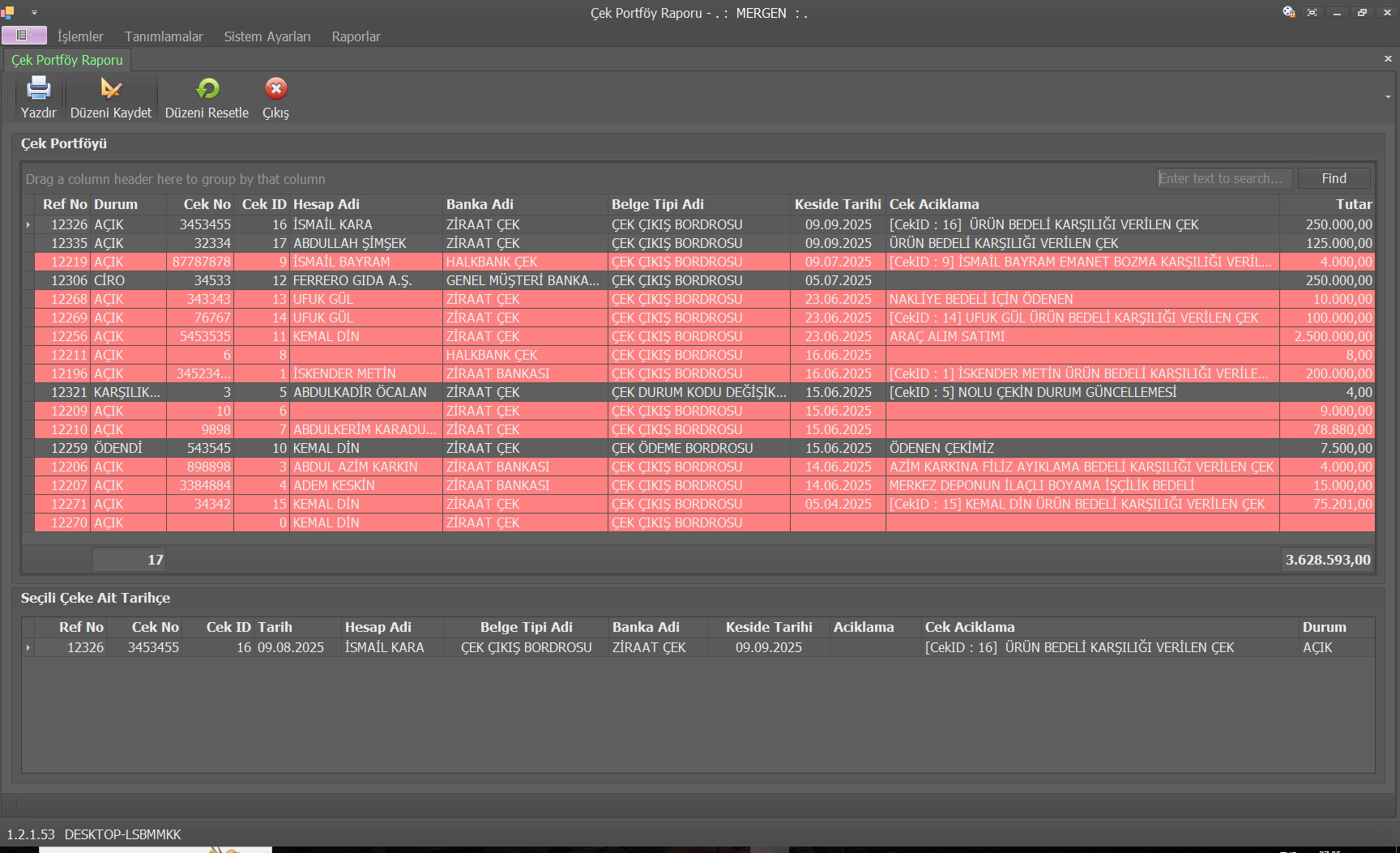The image size is (1400, 853).
Task: Click the red Çıkış exit icon
Action: pos(275,88)
